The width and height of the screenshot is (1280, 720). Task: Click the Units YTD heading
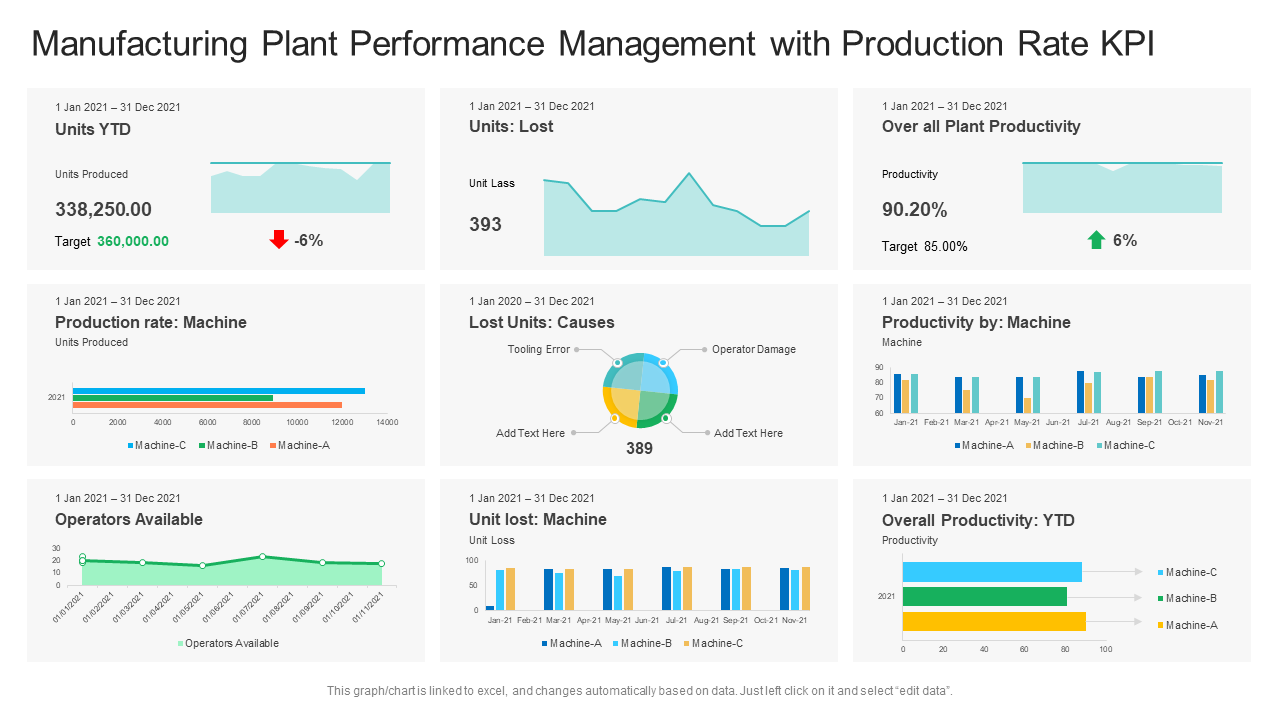pos(93,128)
